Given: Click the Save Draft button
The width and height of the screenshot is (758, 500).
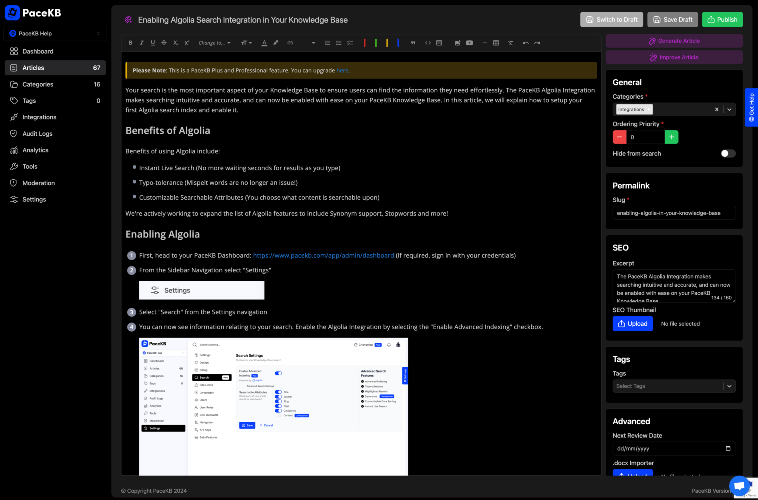Looking at the screenshot, I should pyautogui.click(x=672, y=19).
